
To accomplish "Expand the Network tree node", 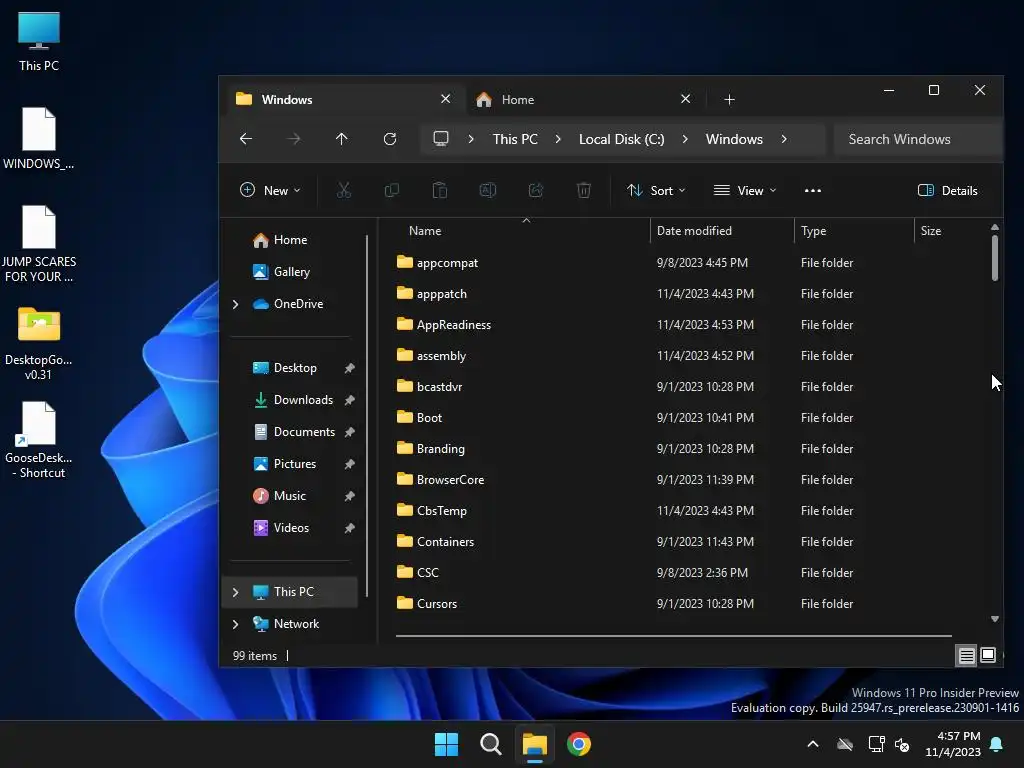I will point(236,624).
